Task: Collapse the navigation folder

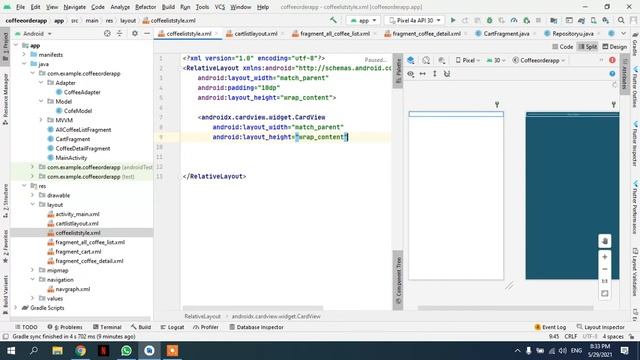Action: coord(32,280)
